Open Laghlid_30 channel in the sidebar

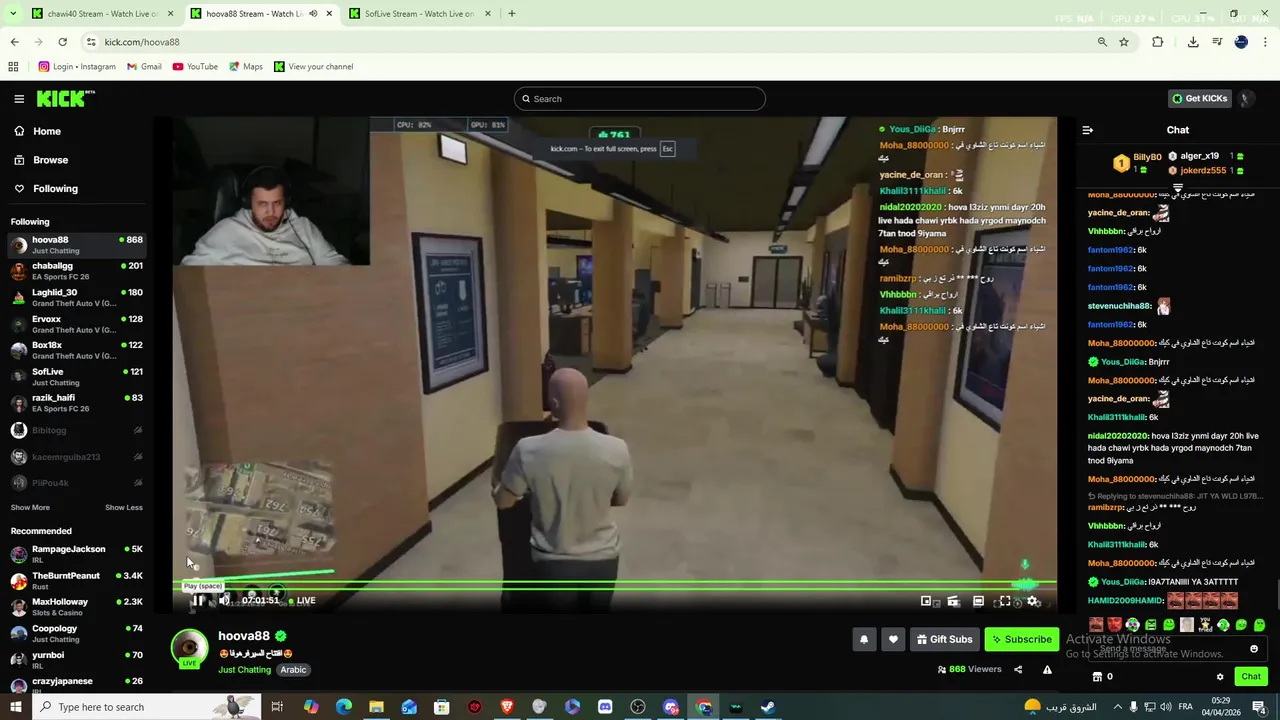[x=77, y=297]
